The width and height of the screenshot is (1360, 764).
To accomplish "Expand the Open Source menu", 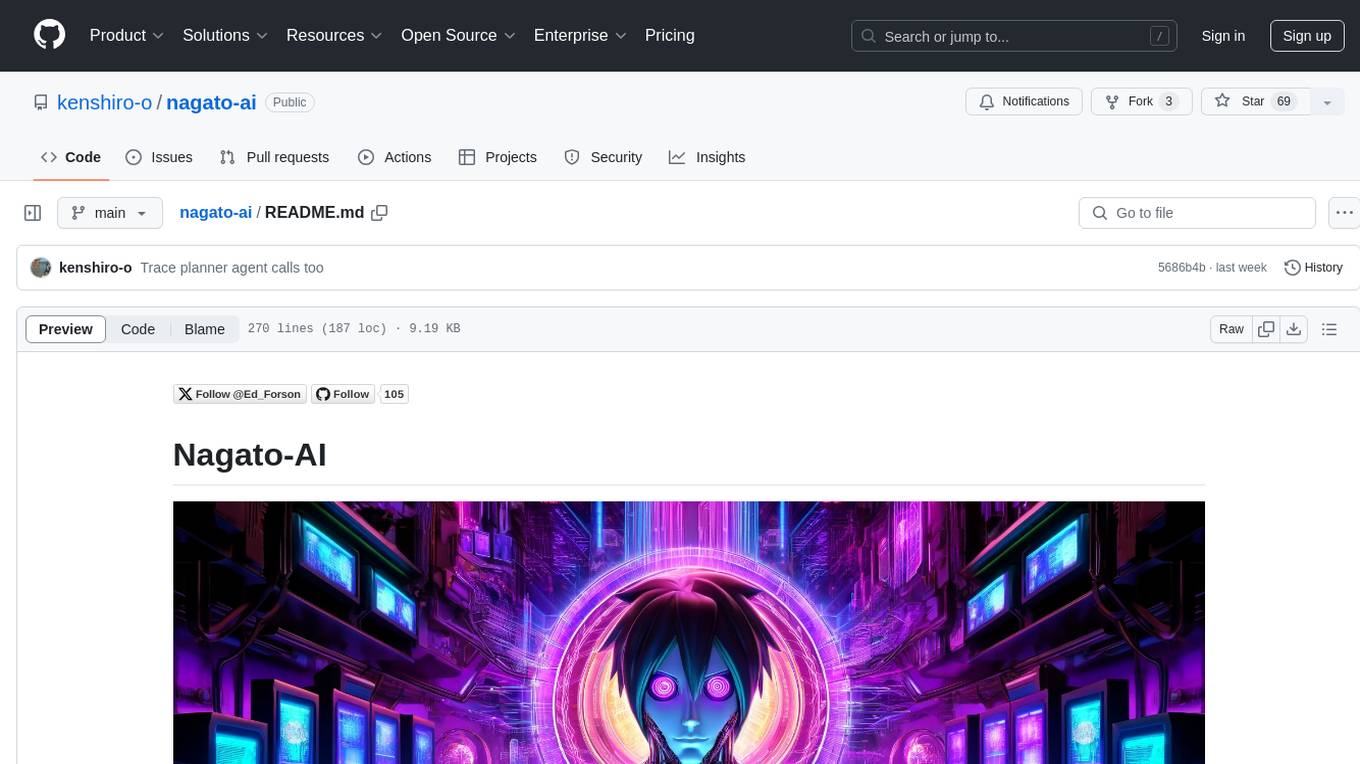I will (x=458, y=35).
